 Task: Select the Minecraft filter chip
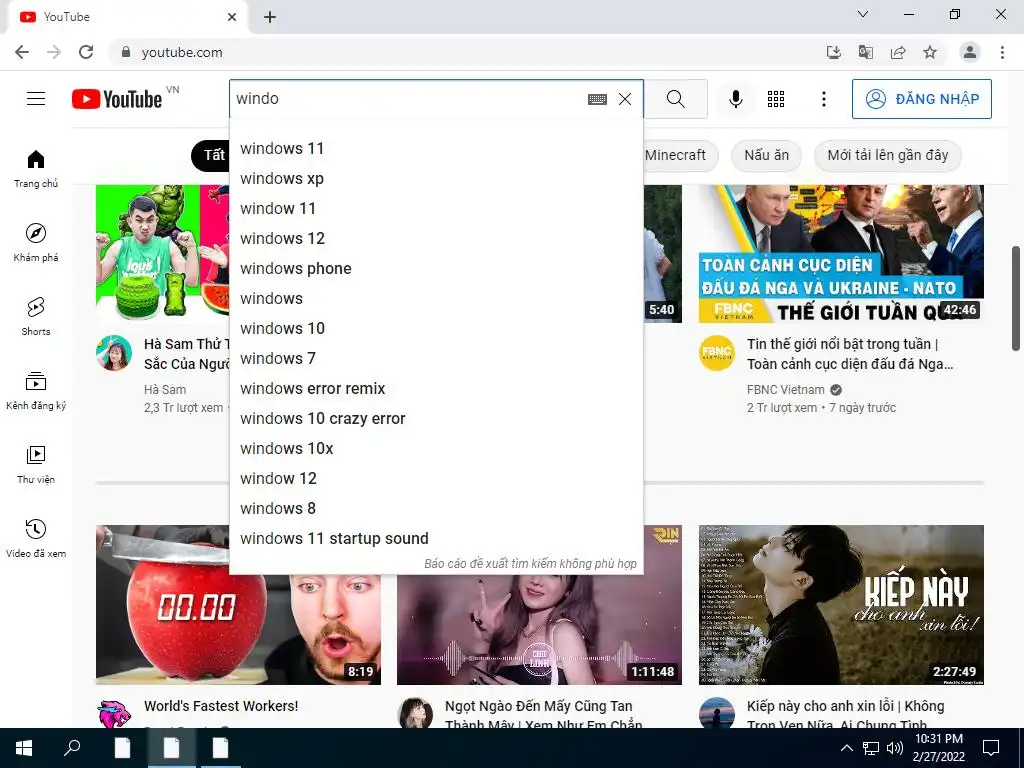(x=680, y=155)
